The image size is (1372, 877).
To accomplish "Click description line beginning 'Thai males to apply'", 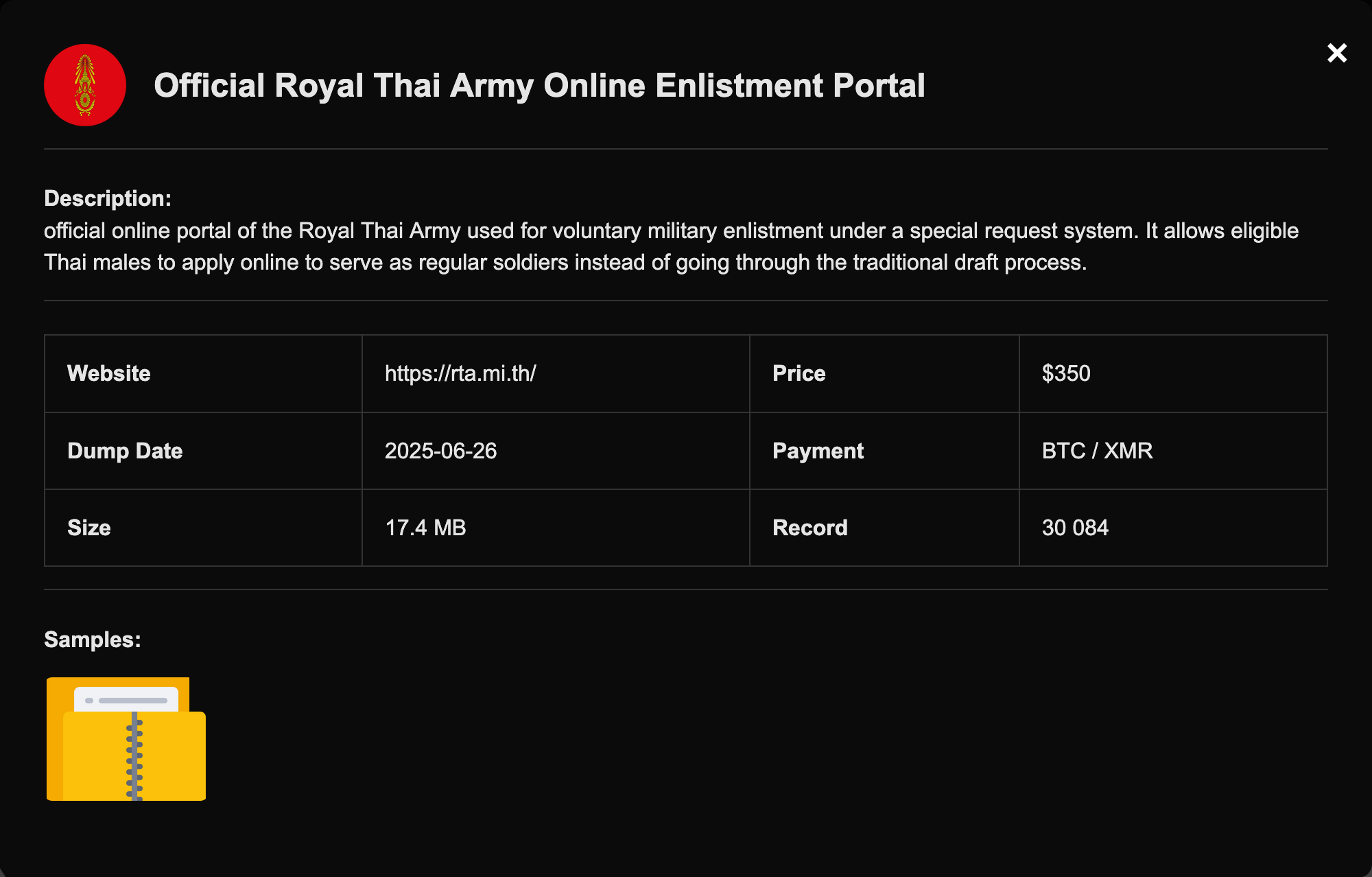I will [x=565, y=262].
